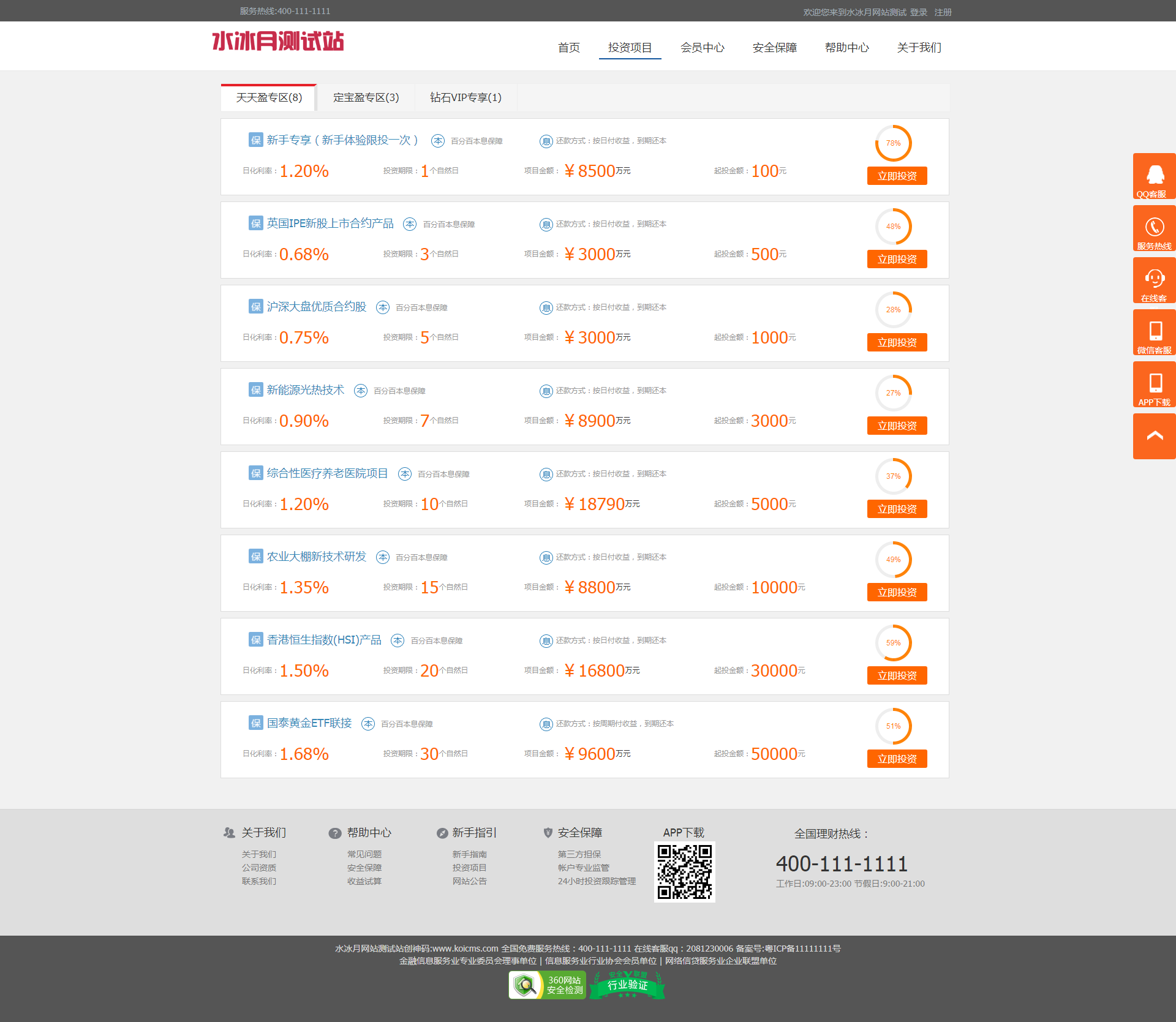This screenshot has width=1176, height=1022.
Task: Click the 78% progress ring
Action: [893, 143]
